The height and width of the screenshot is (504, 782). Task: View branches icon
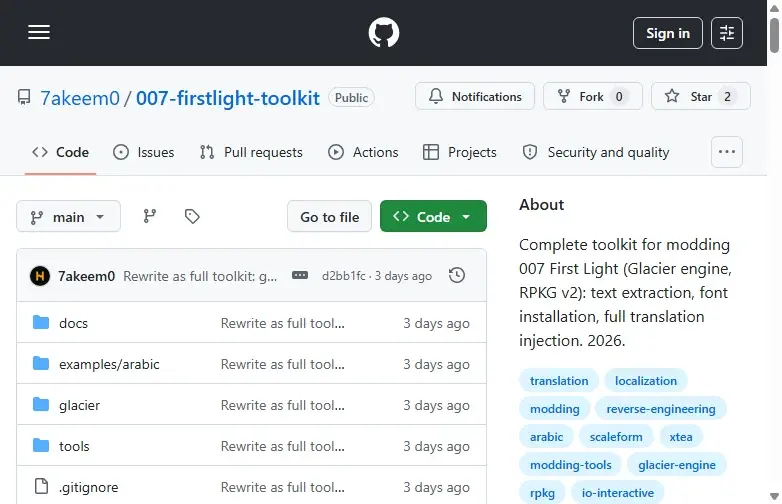click(150, 216)
